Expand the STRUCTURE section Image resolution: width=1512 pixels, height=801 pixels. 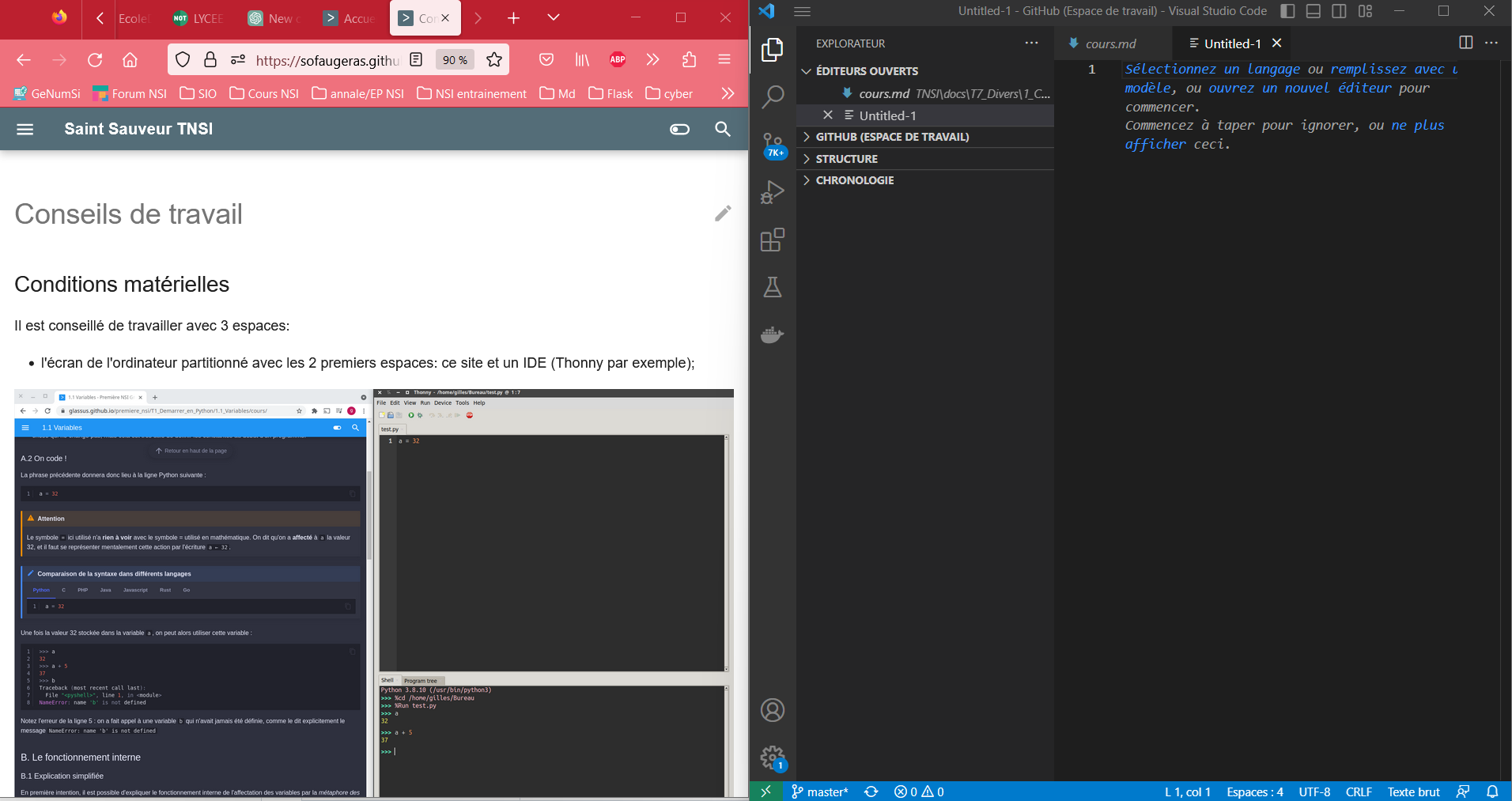pos(846,159)
